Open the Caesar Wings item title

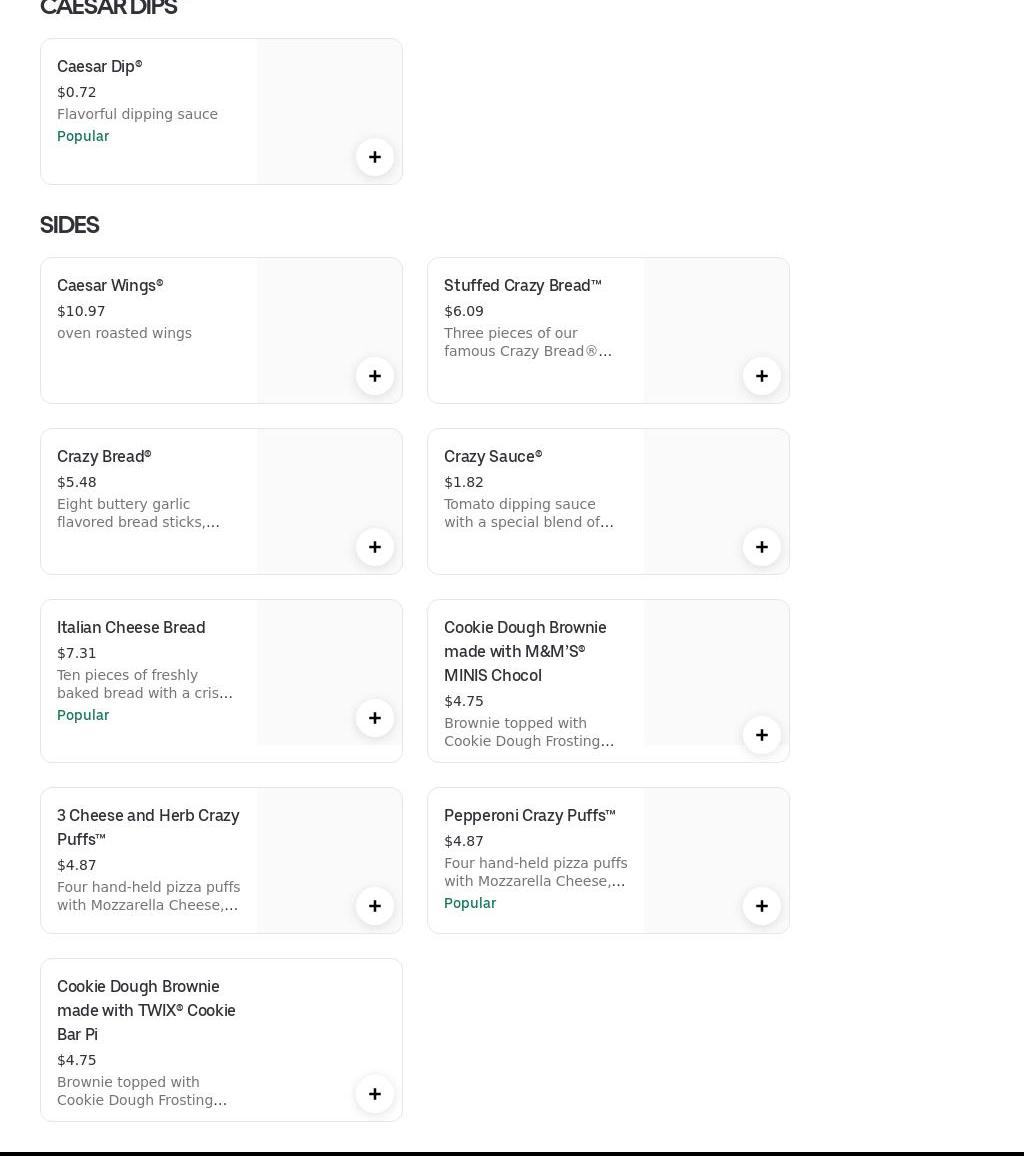[110, 285]
